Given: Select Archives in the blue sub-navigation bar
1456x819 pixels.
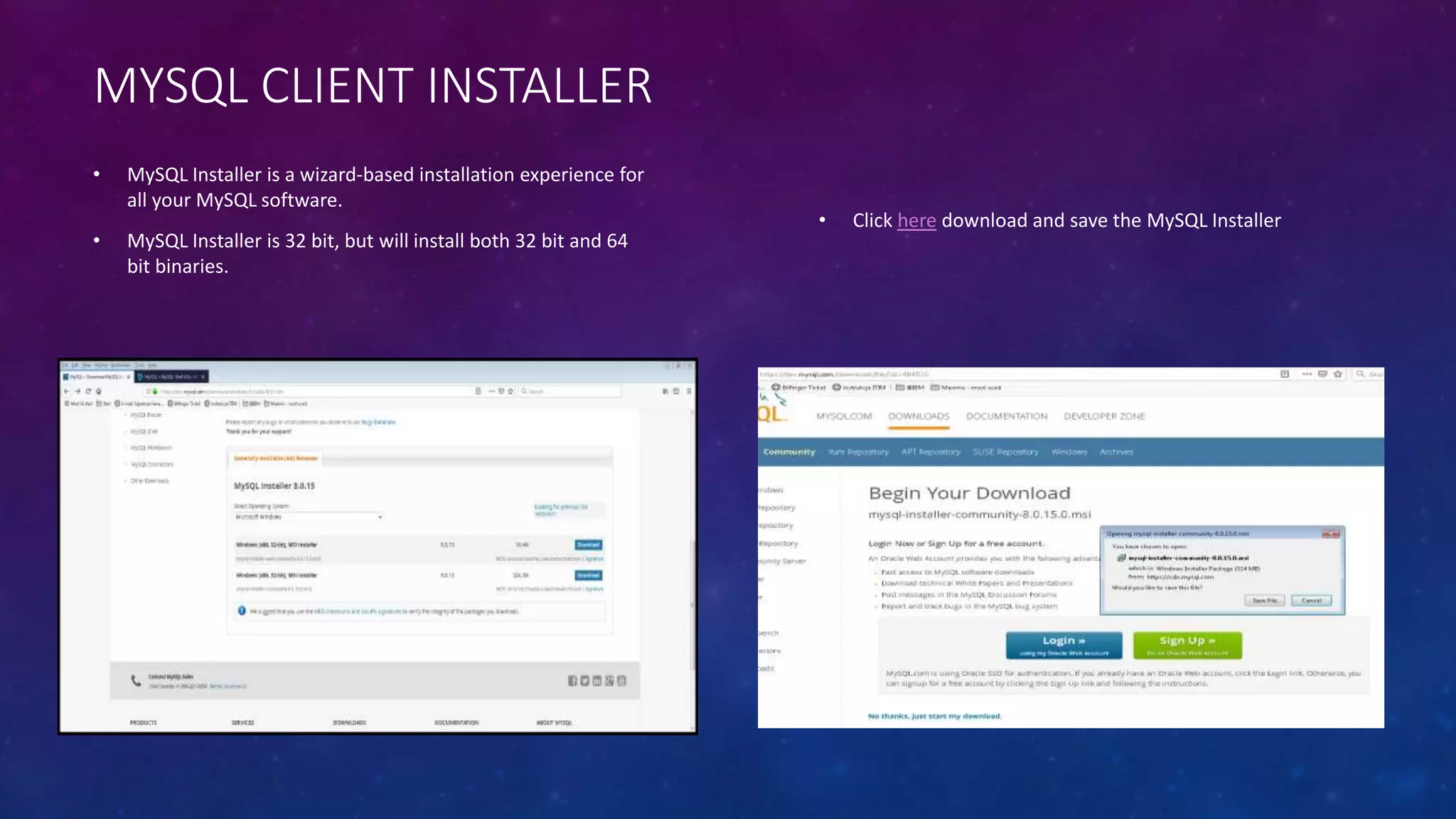Looking at the screenshot, I should click(1116, 452).
